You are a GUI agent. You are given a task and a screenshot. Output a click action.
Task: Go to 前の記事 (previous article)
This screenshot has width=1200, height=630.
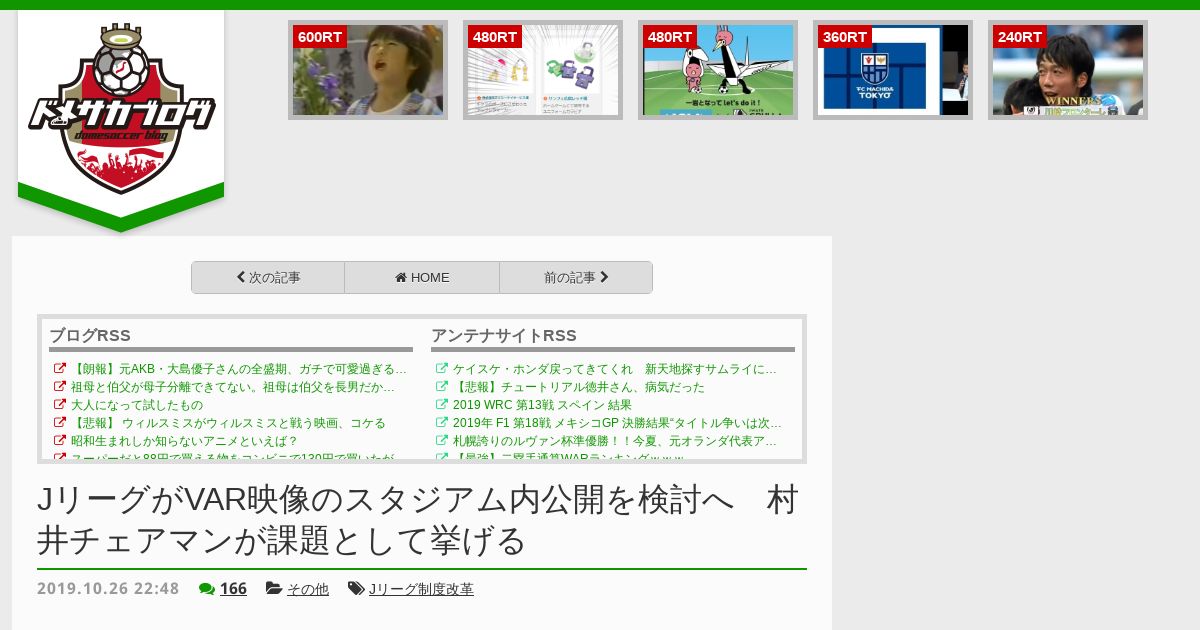576,278
